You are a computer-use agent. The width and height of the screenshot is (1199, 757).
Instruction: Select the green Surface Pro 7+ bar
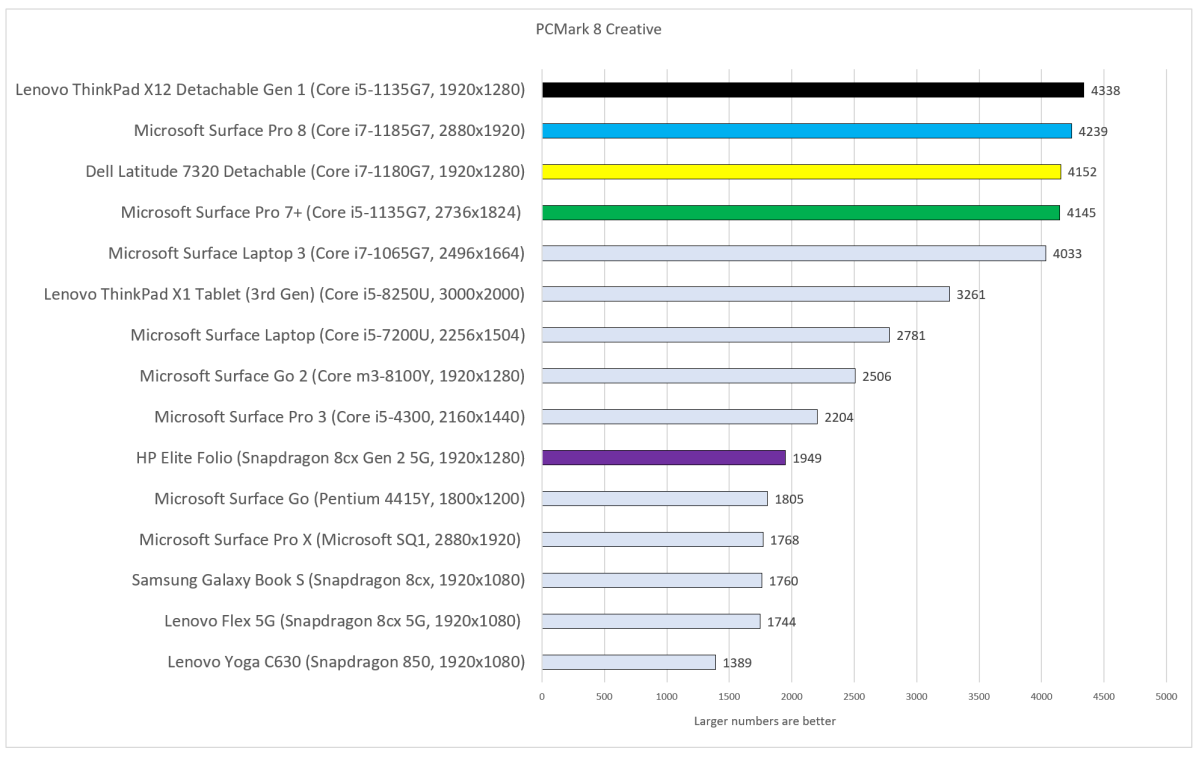coord(801,213)
